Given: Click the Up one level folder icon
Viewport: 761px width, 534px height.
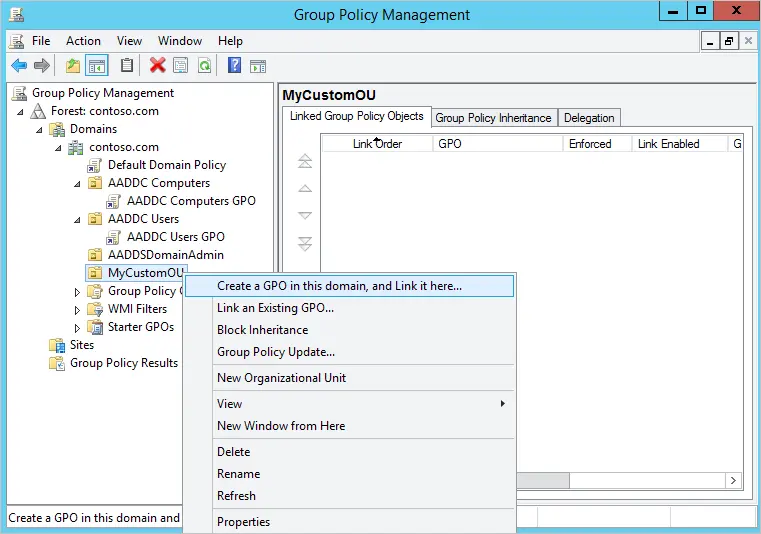Looking at the screenshot, I should 72,66.
